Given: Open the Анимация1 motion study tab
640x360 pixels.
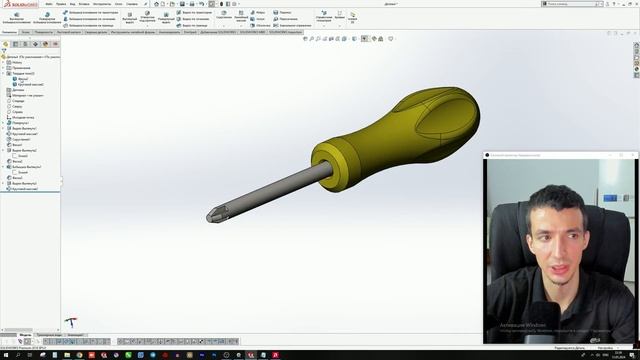Looking at the screenshot, I should pos(75,335).
